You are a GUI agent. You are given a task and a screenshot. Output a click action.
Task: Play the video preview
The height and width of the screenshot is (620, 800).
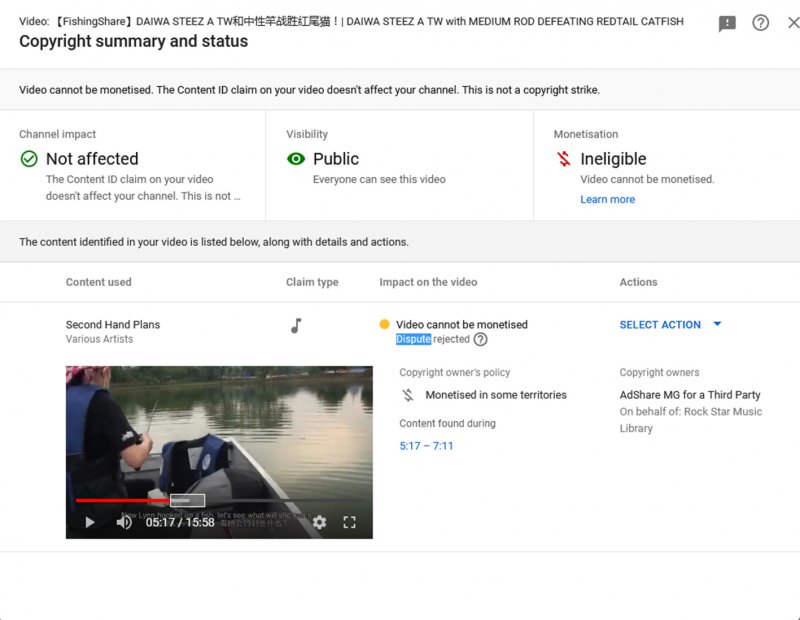click(90, 522)
